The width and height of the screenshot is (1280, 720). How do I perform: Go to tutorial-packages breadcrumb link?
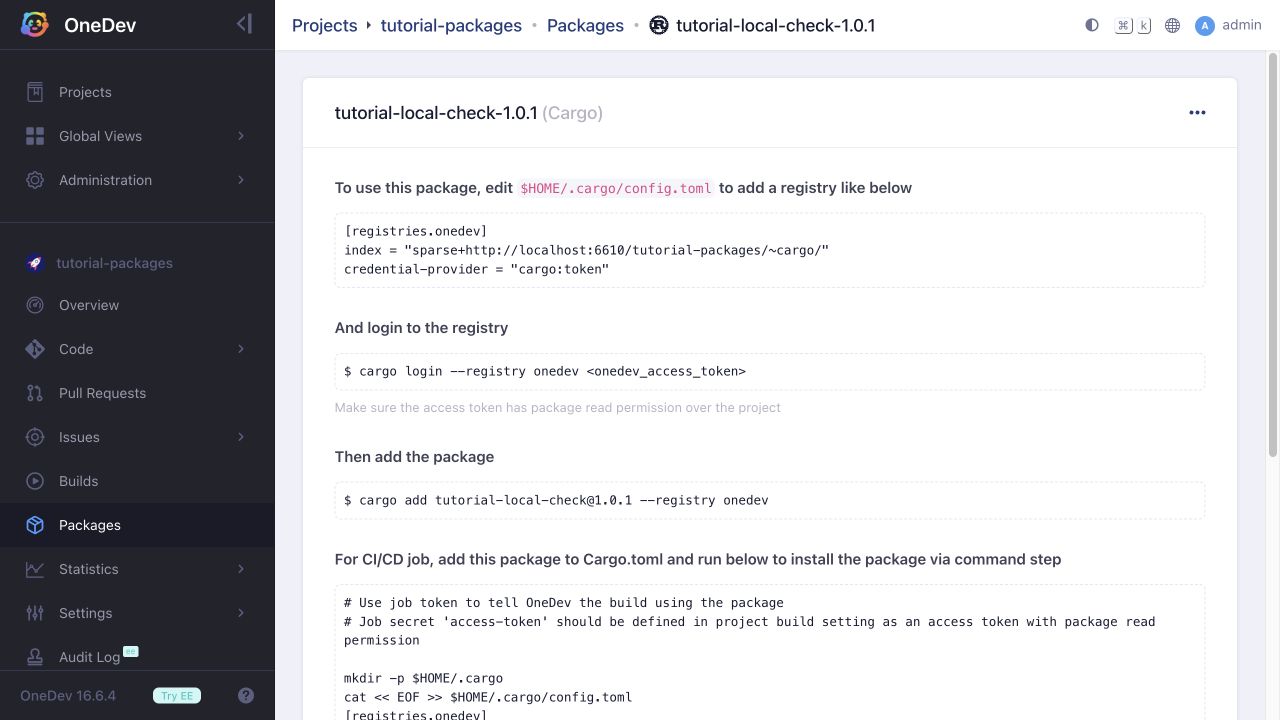pos(451,25)
